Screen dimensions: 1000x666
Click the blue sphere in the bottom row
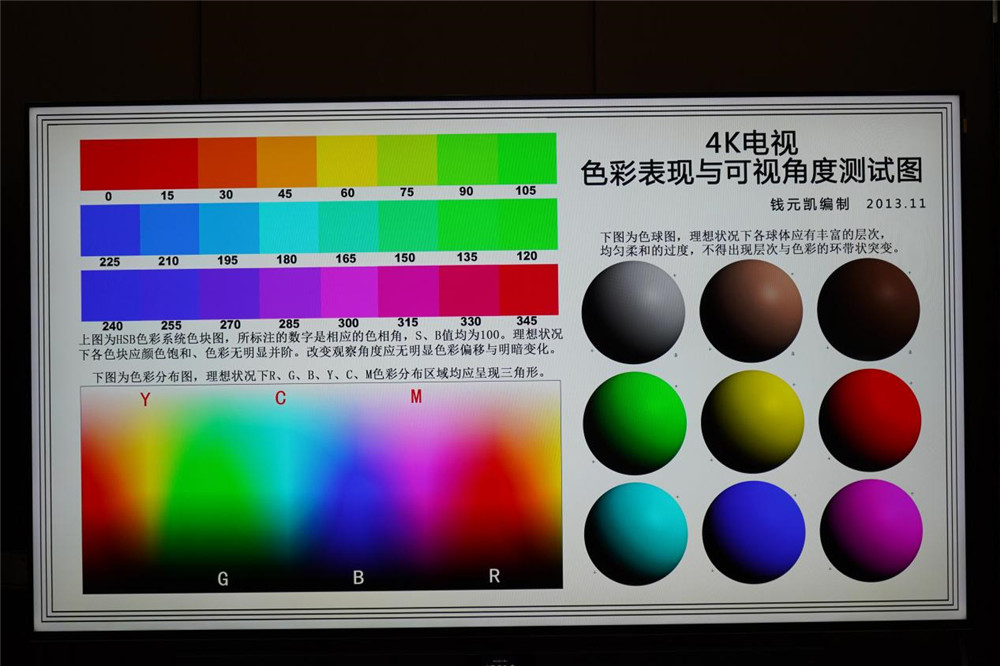pyautogui.click(x=753, y=531)
